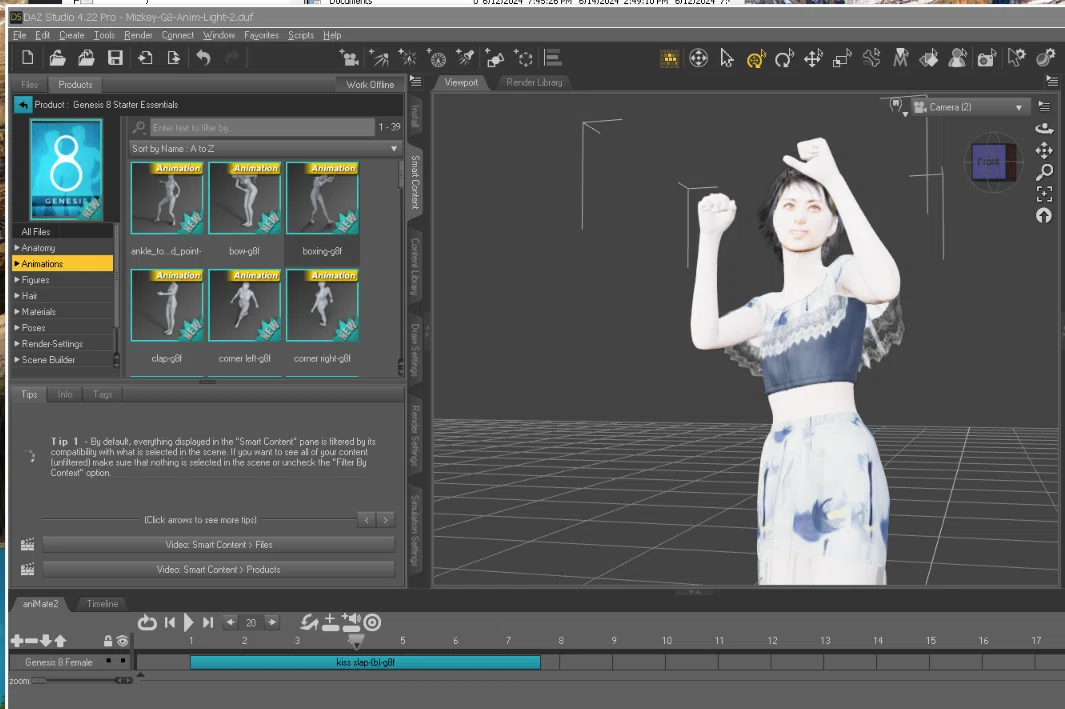The width and height of the screenshot is (1065, 709).
Task: Click the Render camera icon in toolbar
Action: (x=986, y=59)
